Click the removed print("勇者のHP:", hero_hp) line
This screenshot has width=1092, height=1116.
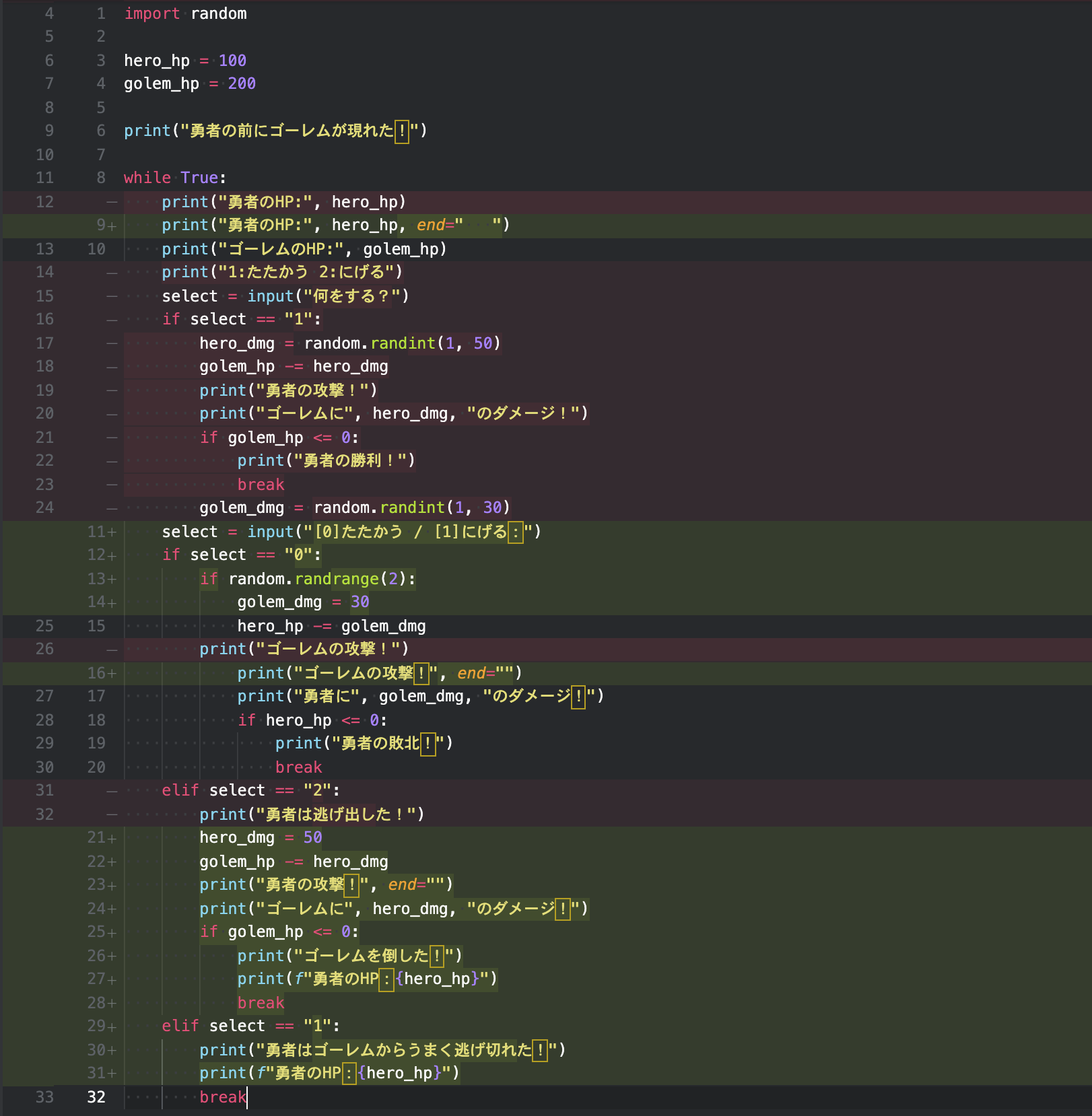(x=283, y=202)
